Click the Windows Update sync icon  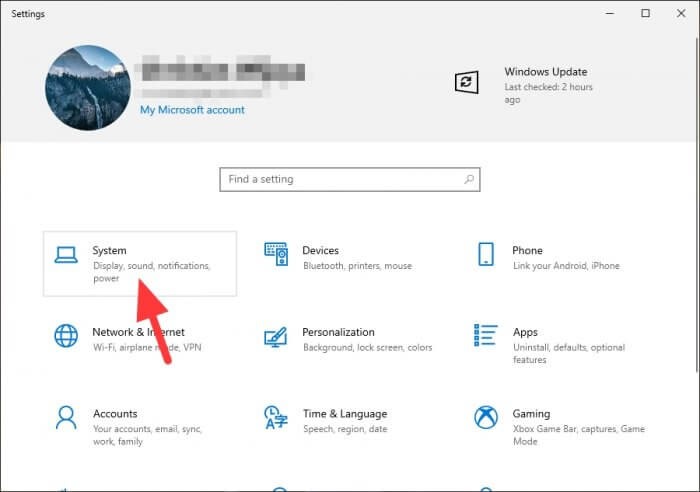[x=467, y=82]
